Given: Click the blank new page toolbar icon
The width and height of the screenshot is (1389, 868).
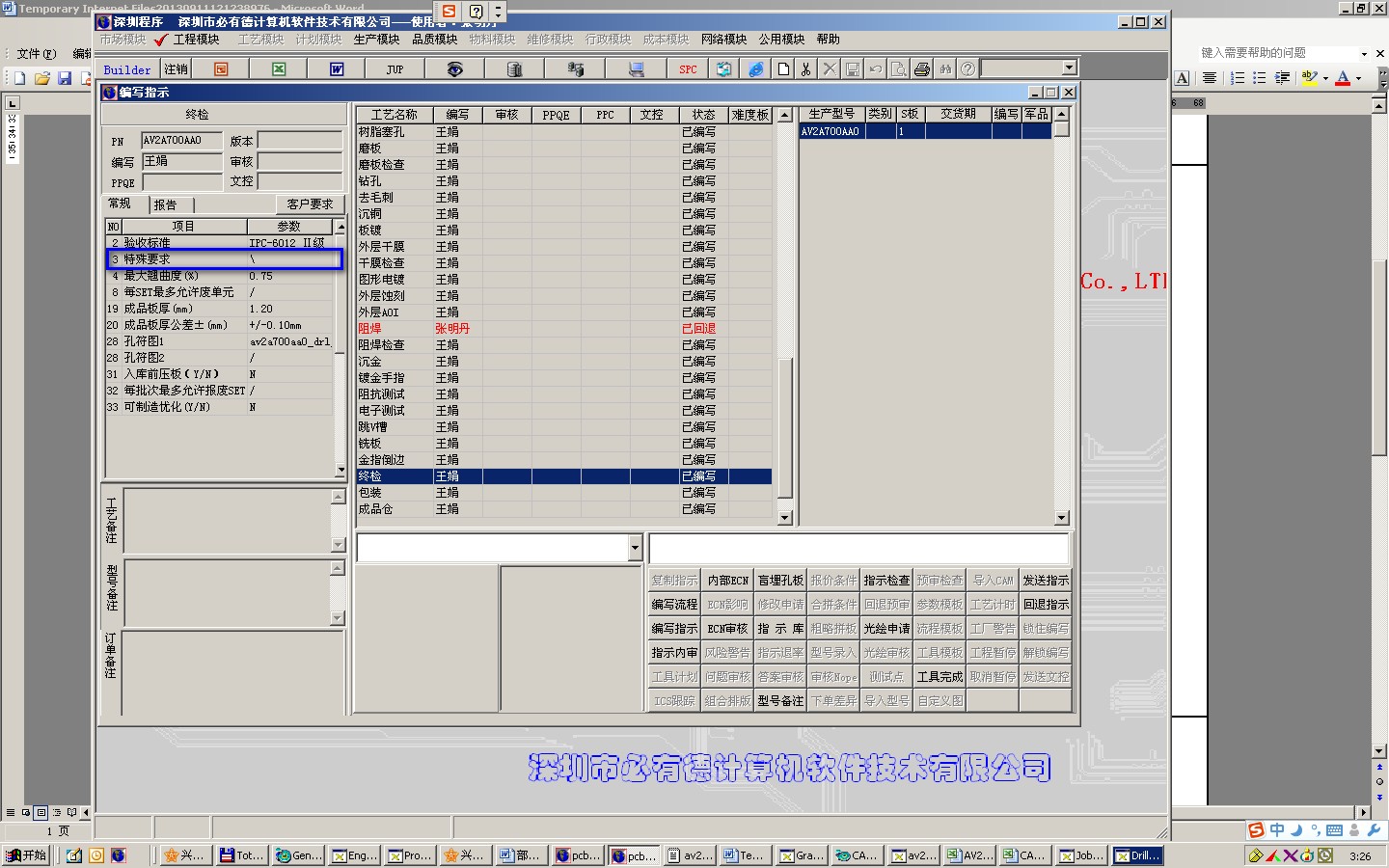Looking at the screenshot, I should (783, 69).
